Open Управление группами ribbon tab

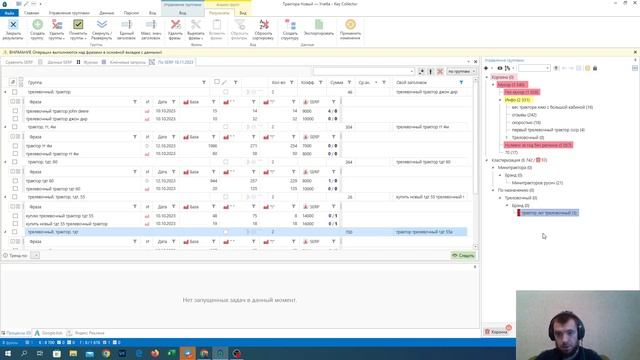69,13
